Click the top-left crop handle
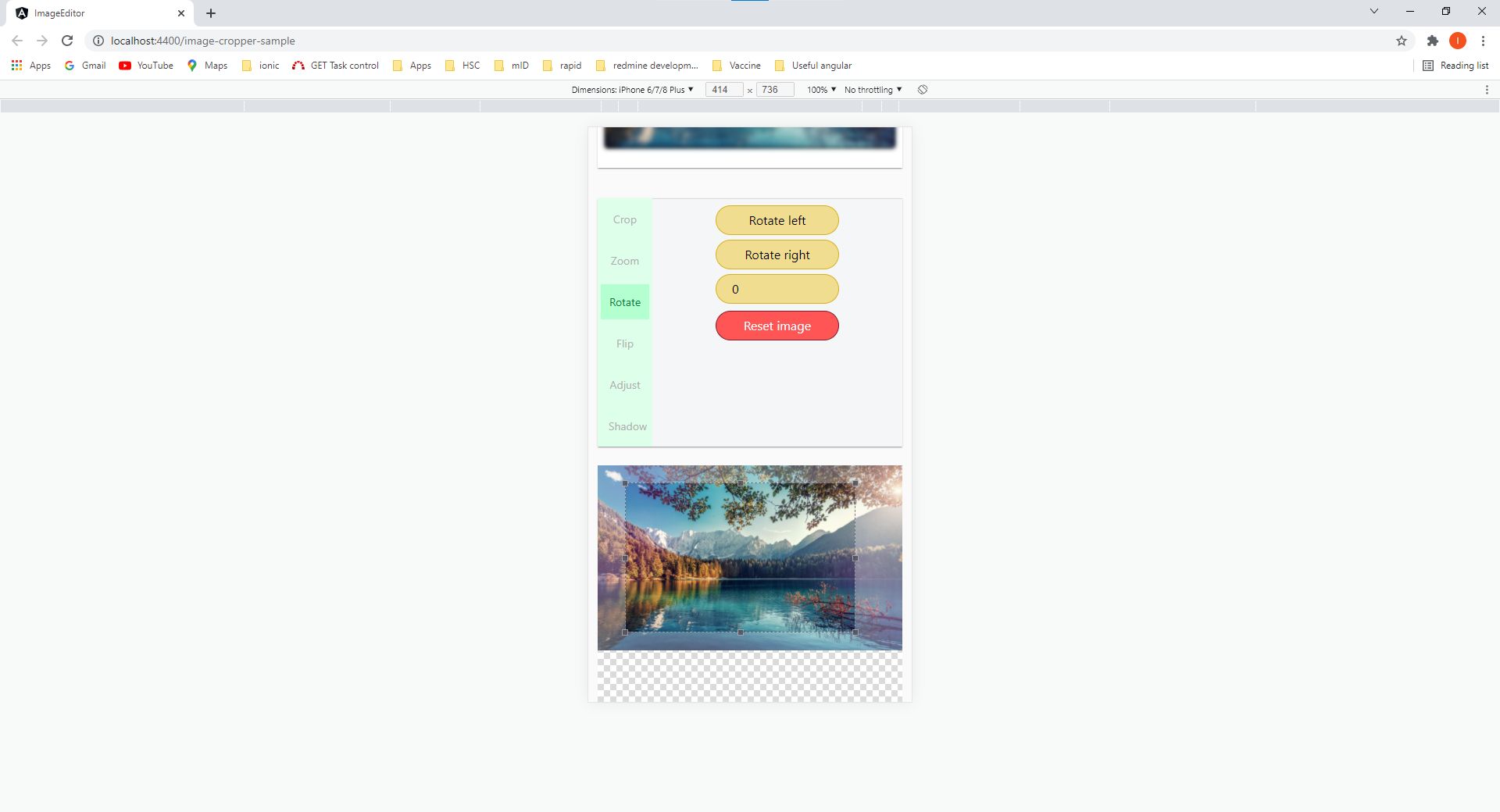 click(x=625, y=483)
